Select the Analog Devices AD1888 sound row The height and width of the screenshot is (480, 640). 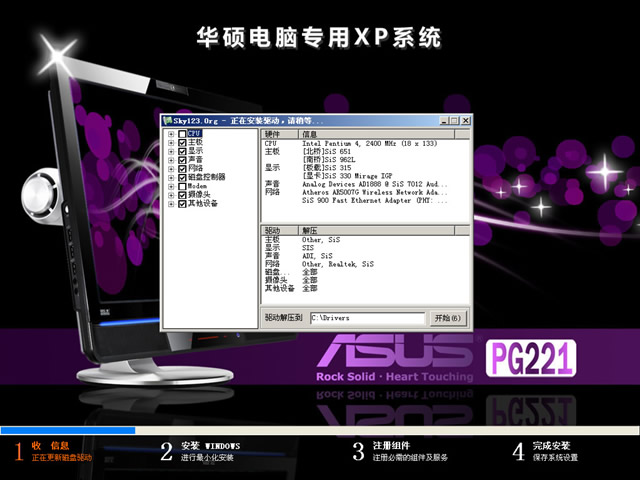(365, 184)
